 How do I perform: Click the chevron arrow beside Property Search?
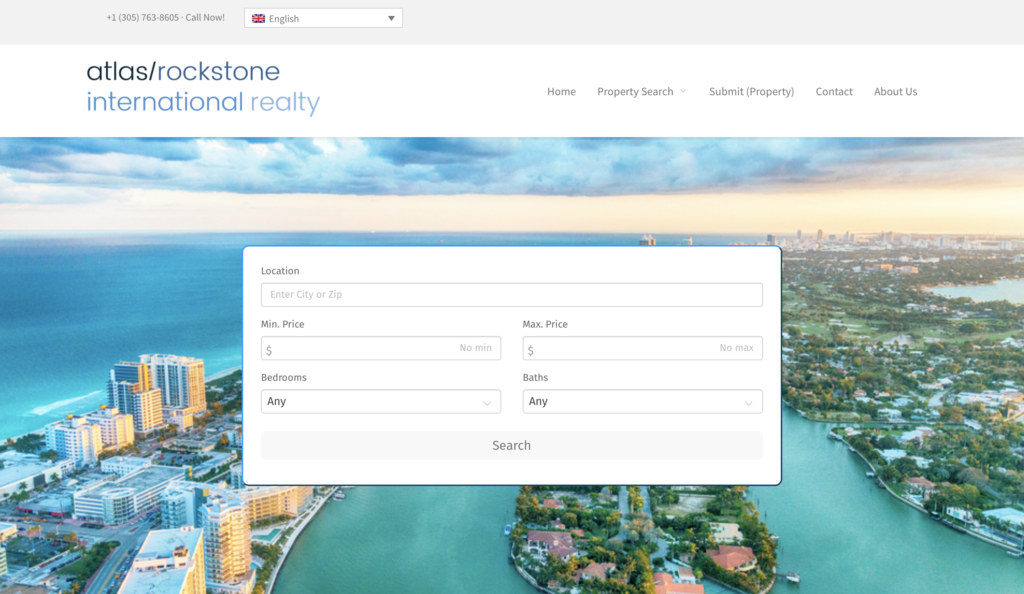[x=683, y=91]
